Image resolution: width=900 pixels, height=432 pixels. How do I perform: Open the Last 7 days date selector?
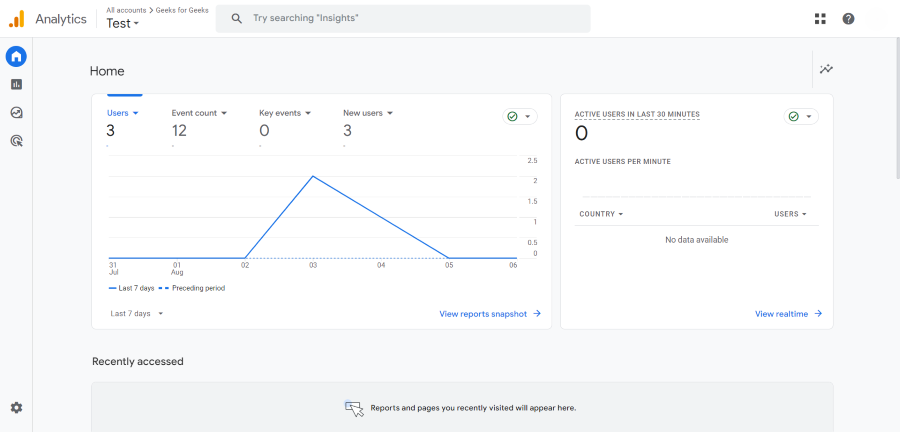[137, 313]
